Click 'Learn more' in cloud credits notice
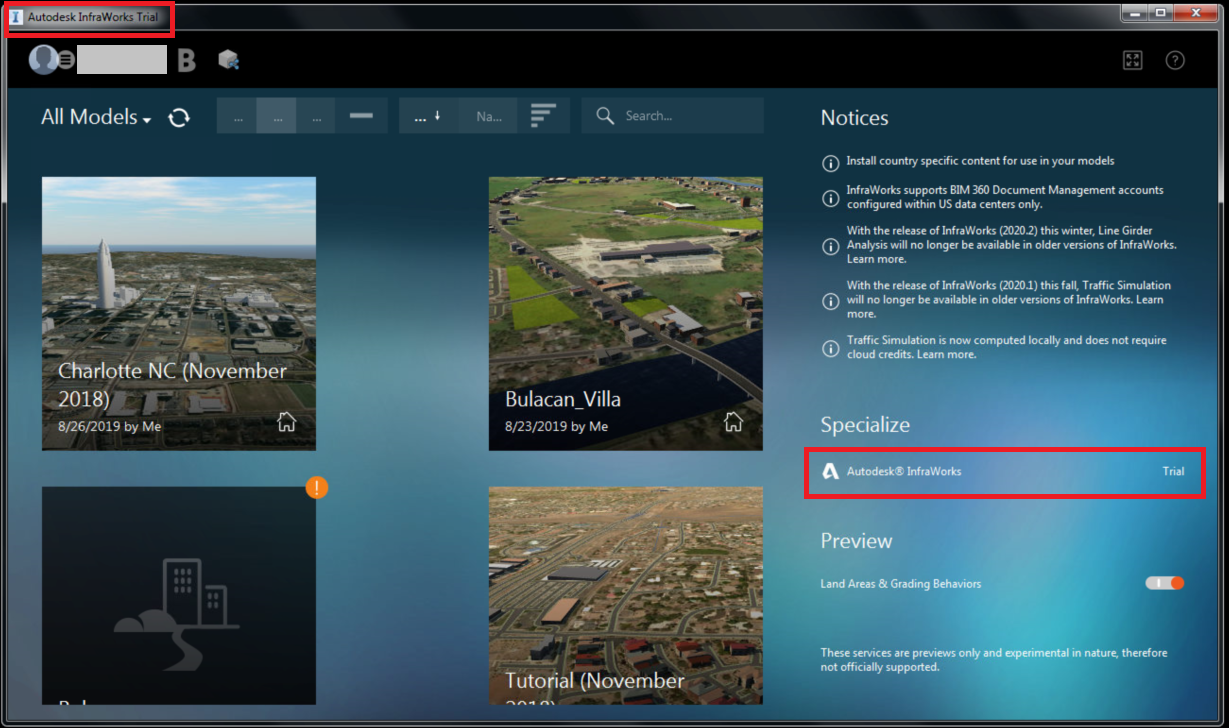1229x728 pixels. pyautogui.click(x=946, y=354)
